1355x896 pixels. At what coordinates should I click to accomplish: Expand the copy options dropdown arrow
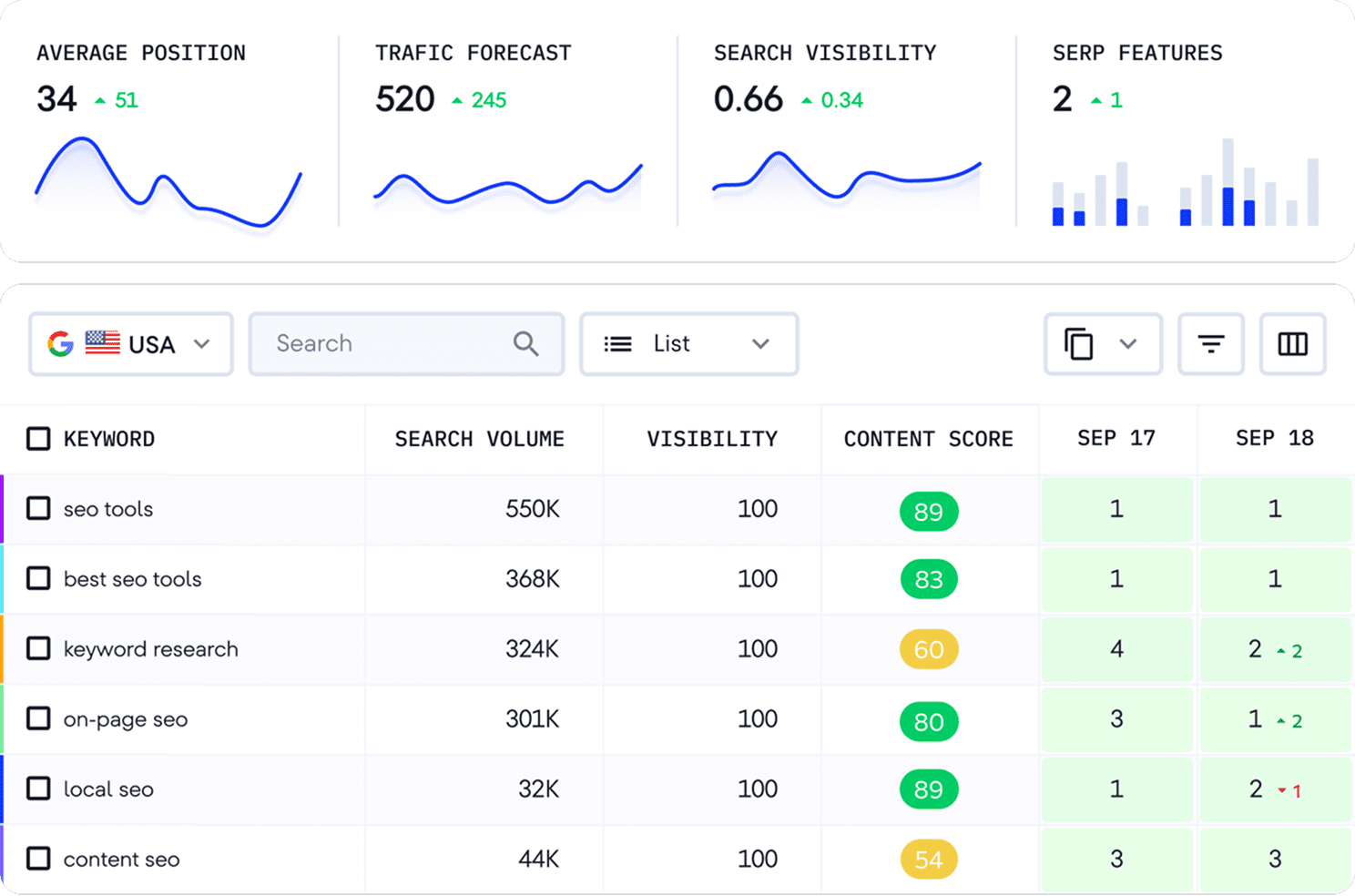pyautogui.click(x=1128, y=344)
